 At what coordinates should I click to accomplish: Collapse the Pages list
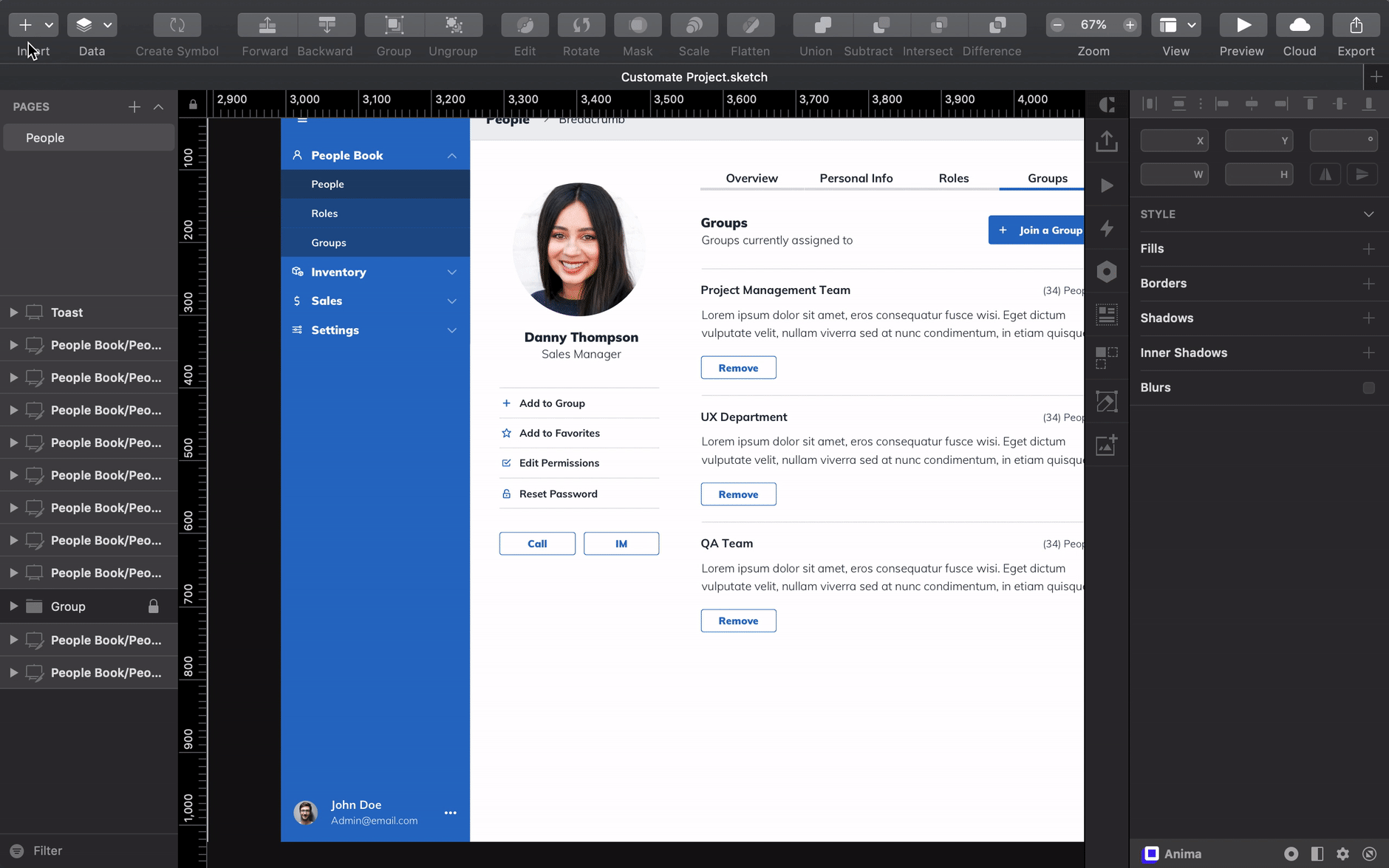(158, 107)
